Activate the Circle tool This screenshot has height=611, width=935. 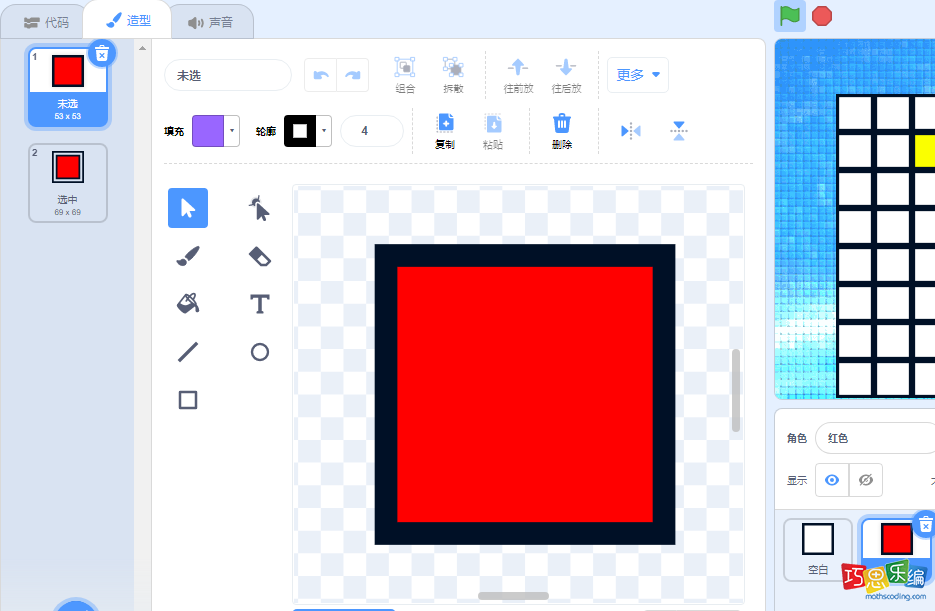click(260, 352)
